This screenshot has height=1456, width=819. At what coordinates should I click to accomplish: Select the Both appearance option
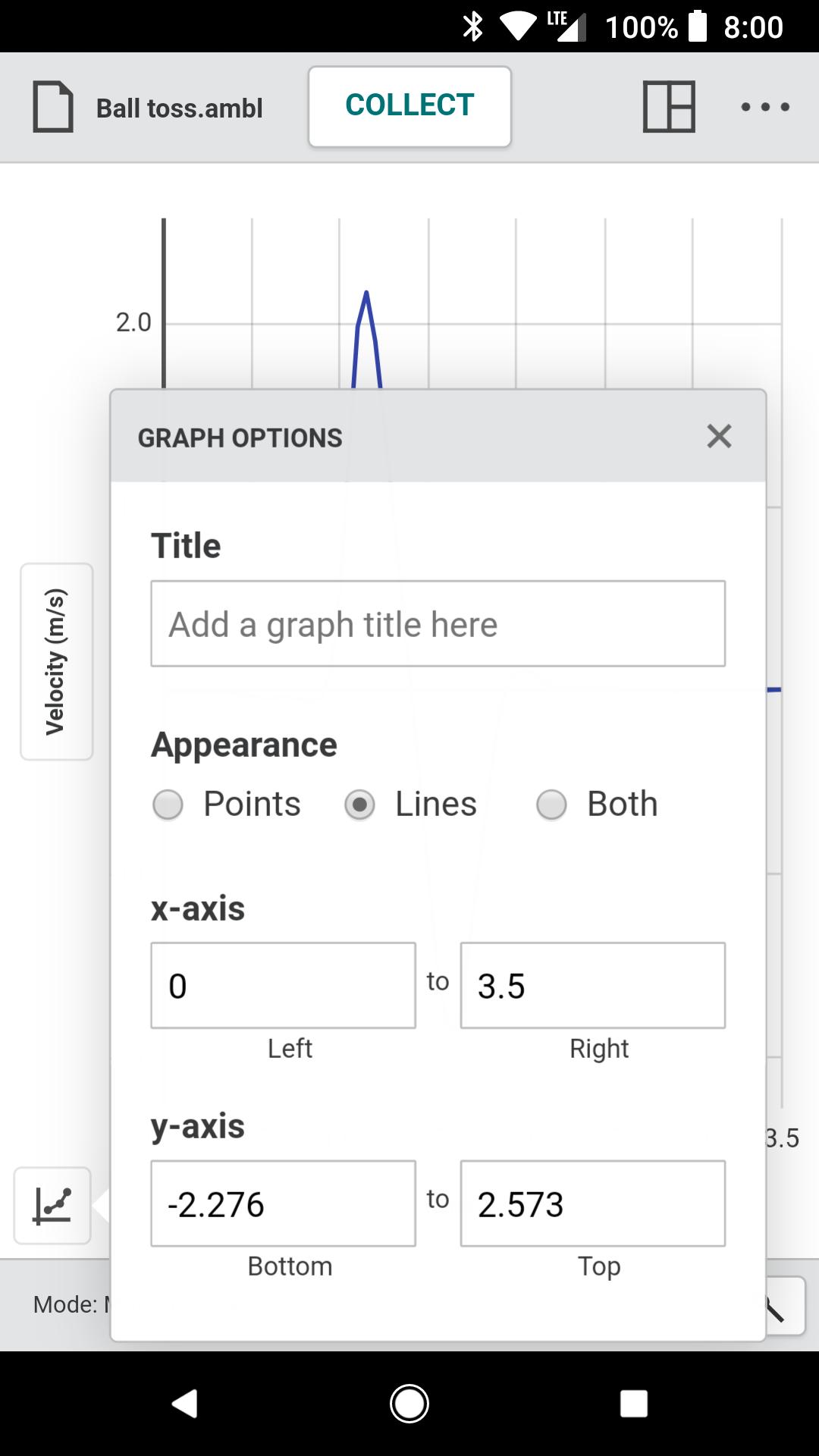(597, 804)
